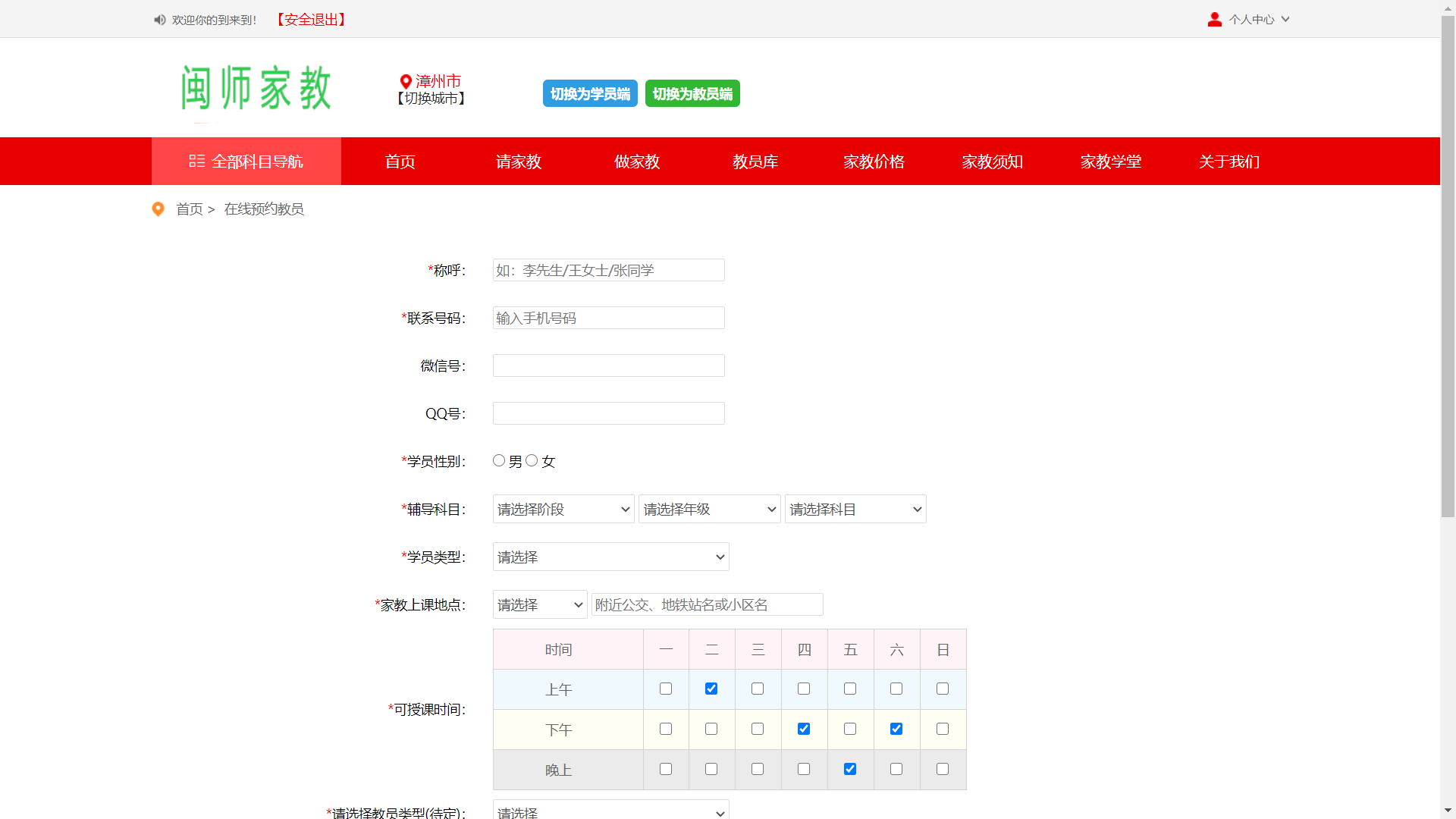Click the 安全退出 logout link
The image size is (1456, 819).
tap(311, 20)
